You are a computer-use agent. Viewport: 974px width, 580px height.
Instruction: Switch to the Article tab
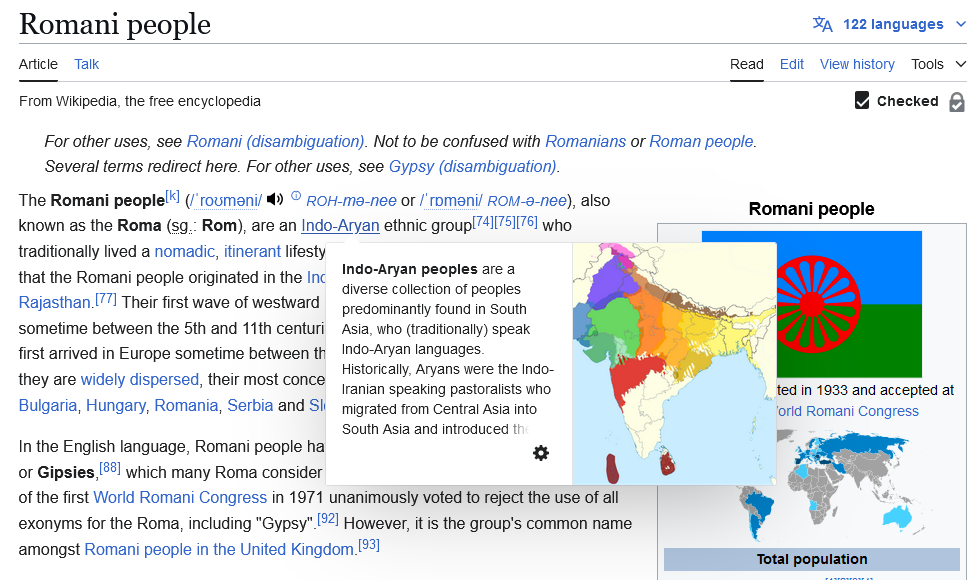click(38, 64)
